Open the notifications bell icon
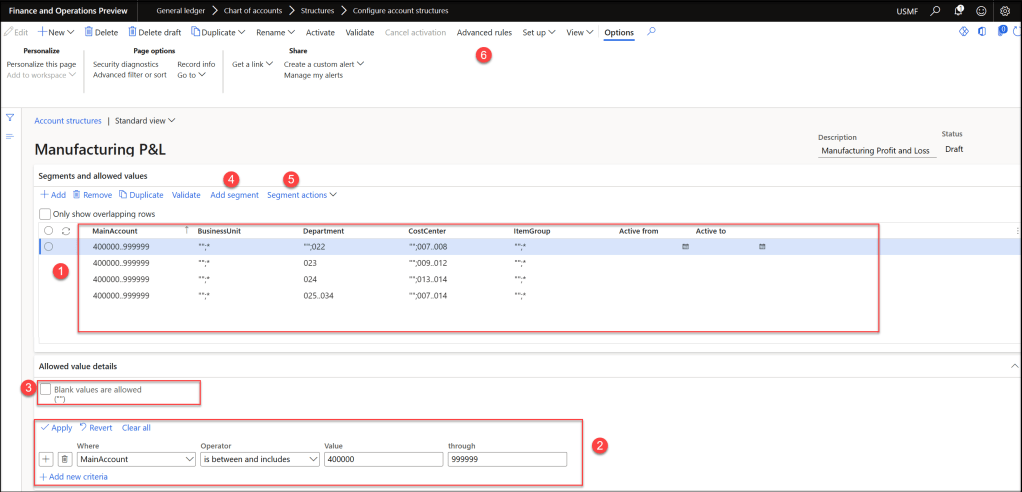1022x492 pixels. coord(958,11)
